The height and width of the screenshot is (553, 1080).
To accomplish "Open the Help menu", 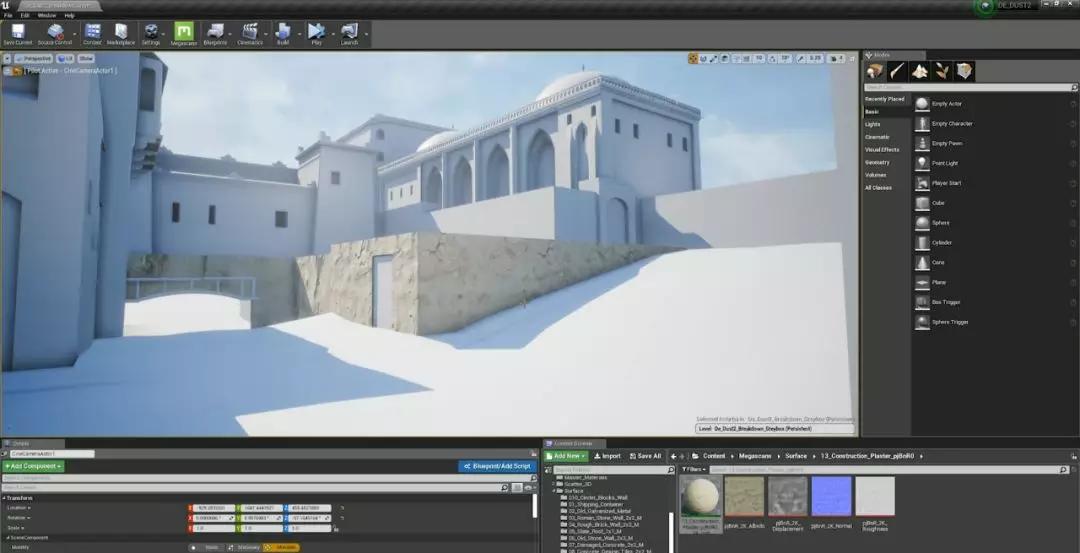I will click(x=70, y=15).
